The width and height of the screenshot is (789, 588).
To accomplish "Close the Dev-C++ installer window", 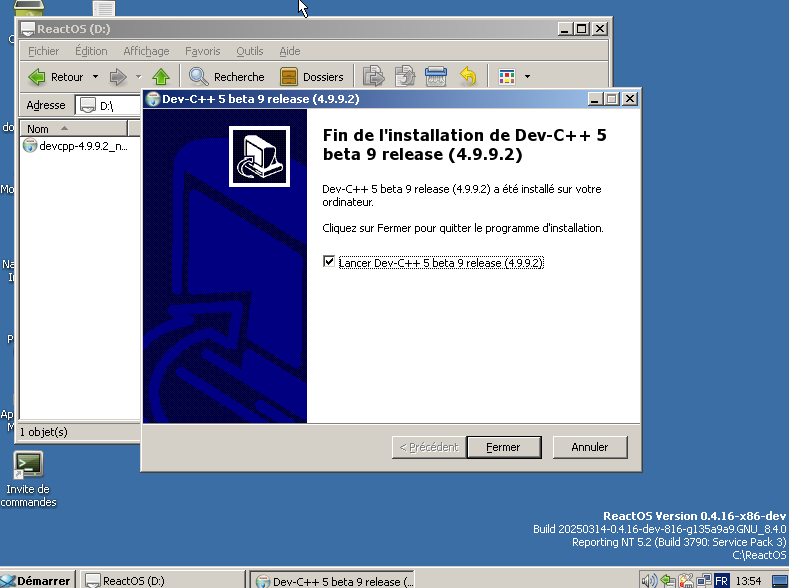I will 630,99.
